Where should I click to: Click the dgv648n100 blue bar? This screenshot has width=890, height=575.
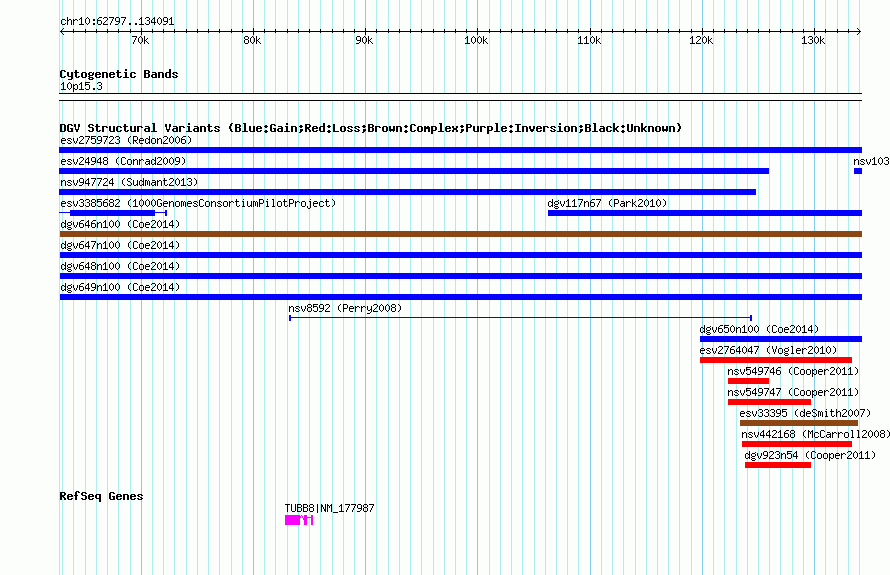pos(460,276)
